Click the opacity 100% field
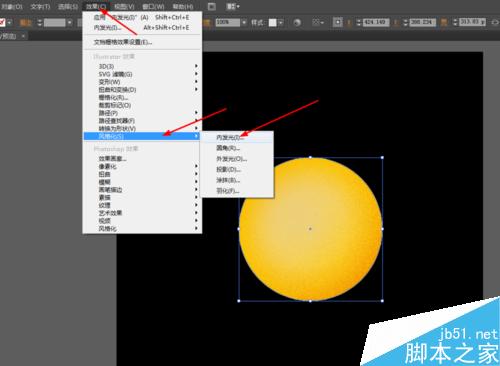The image size is (500, 366). tap(228, 23)
